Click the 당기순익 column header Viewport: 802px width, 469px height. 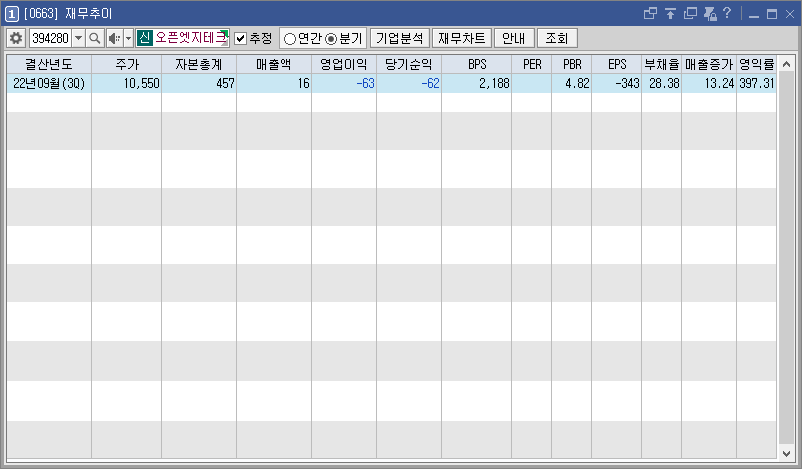409,64
